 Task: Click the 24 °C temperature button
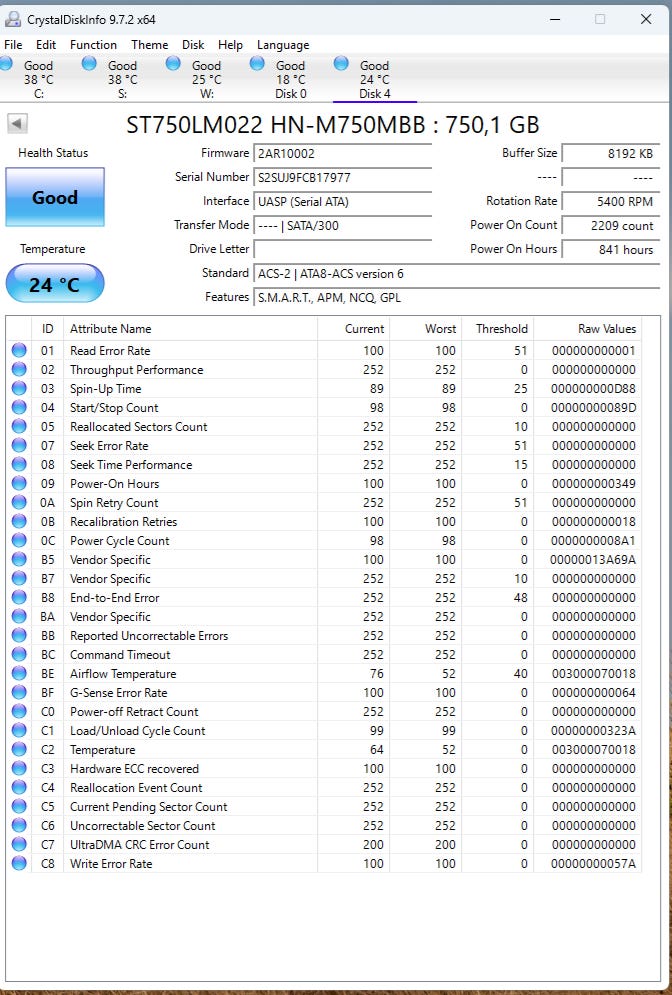pyautogui.click(x=55, y=284)
